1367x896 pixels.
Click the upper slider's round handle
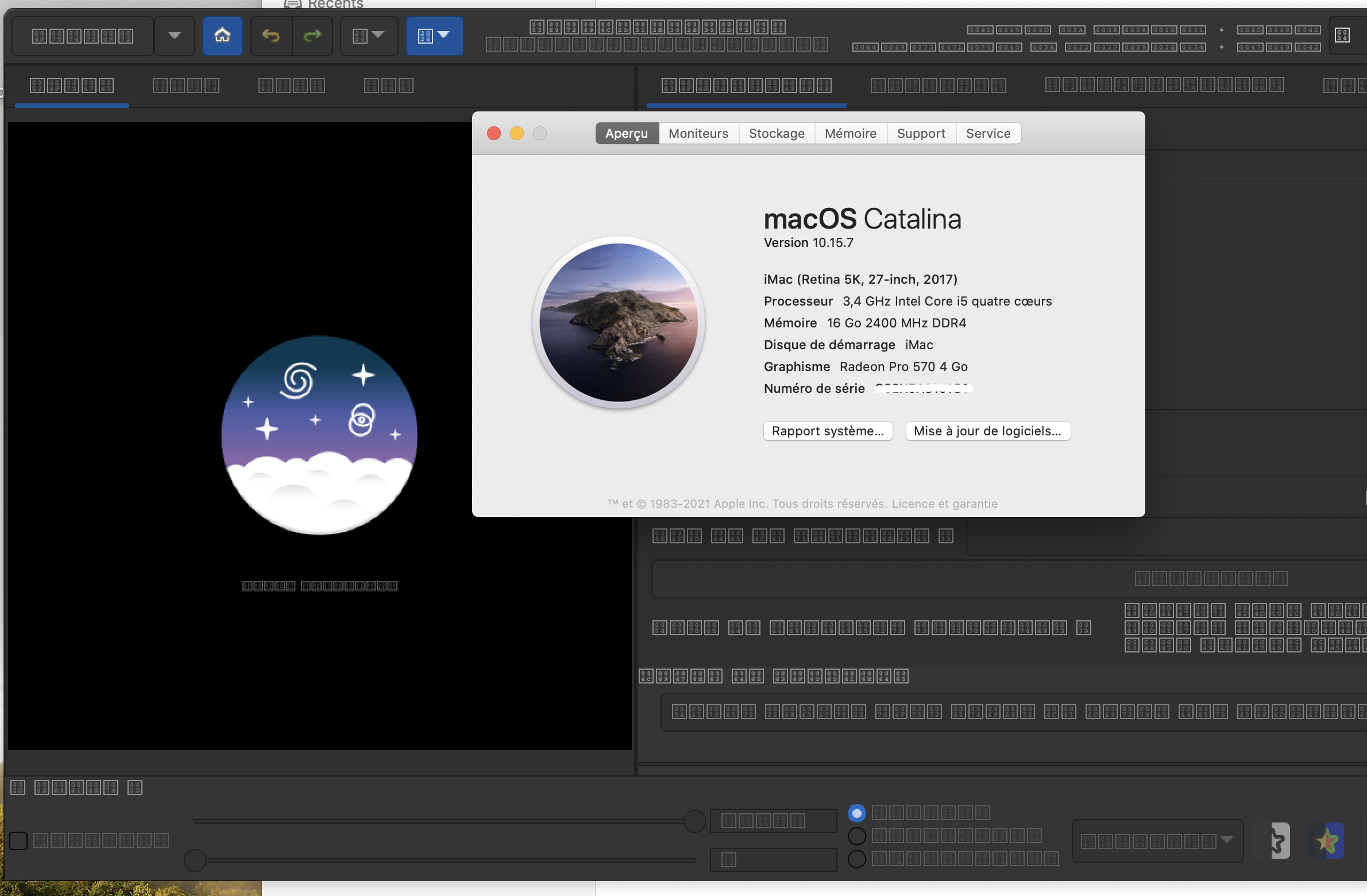(694, 821)
